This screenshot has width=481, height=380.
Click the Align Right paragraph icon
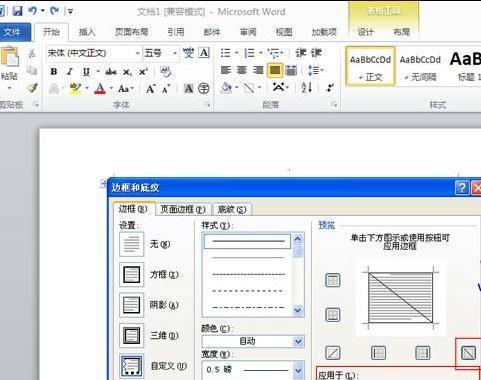tap(258, 70)
